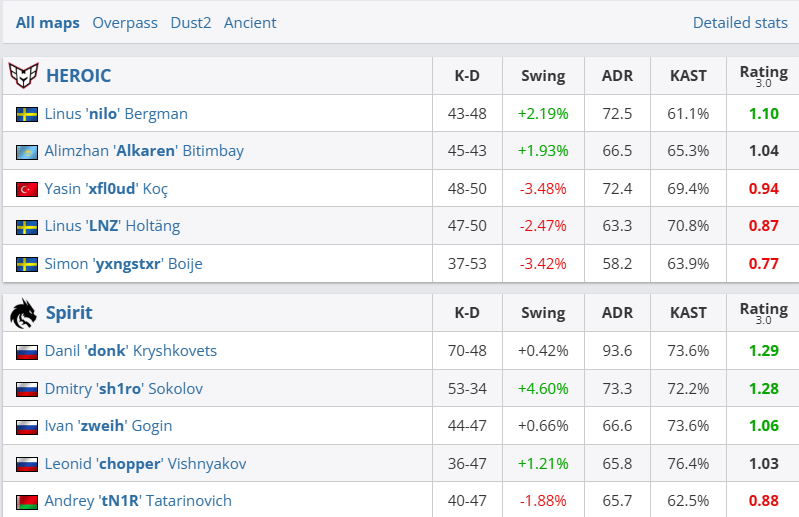799x517 pixels.
Task: Click the Turkish flag beside xfl0ud
Action: pyautogui.click(x=27, y=189)
